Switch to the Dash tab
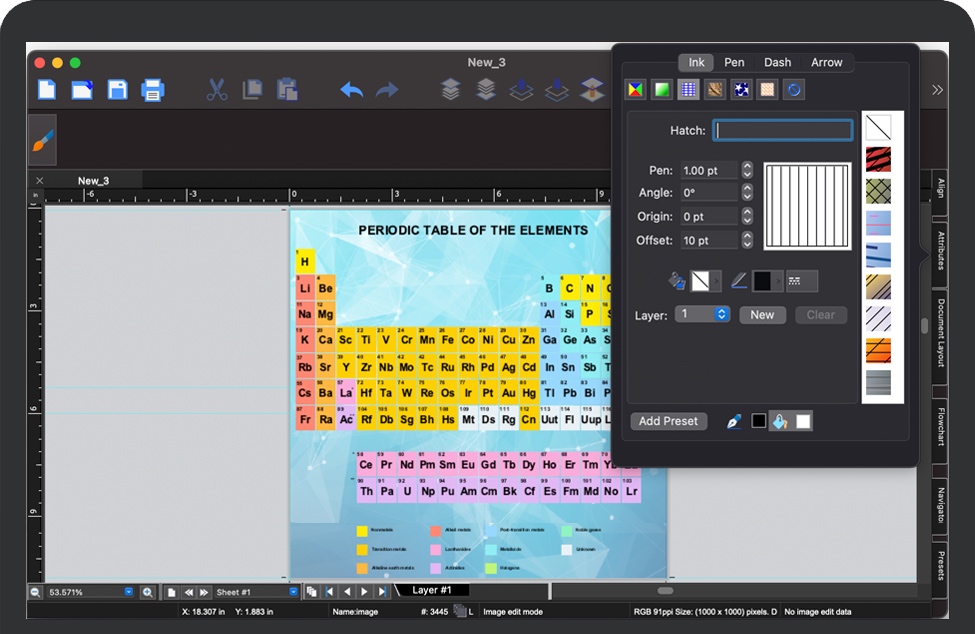Screen dimensions: 975x634 tap(777, 62)
